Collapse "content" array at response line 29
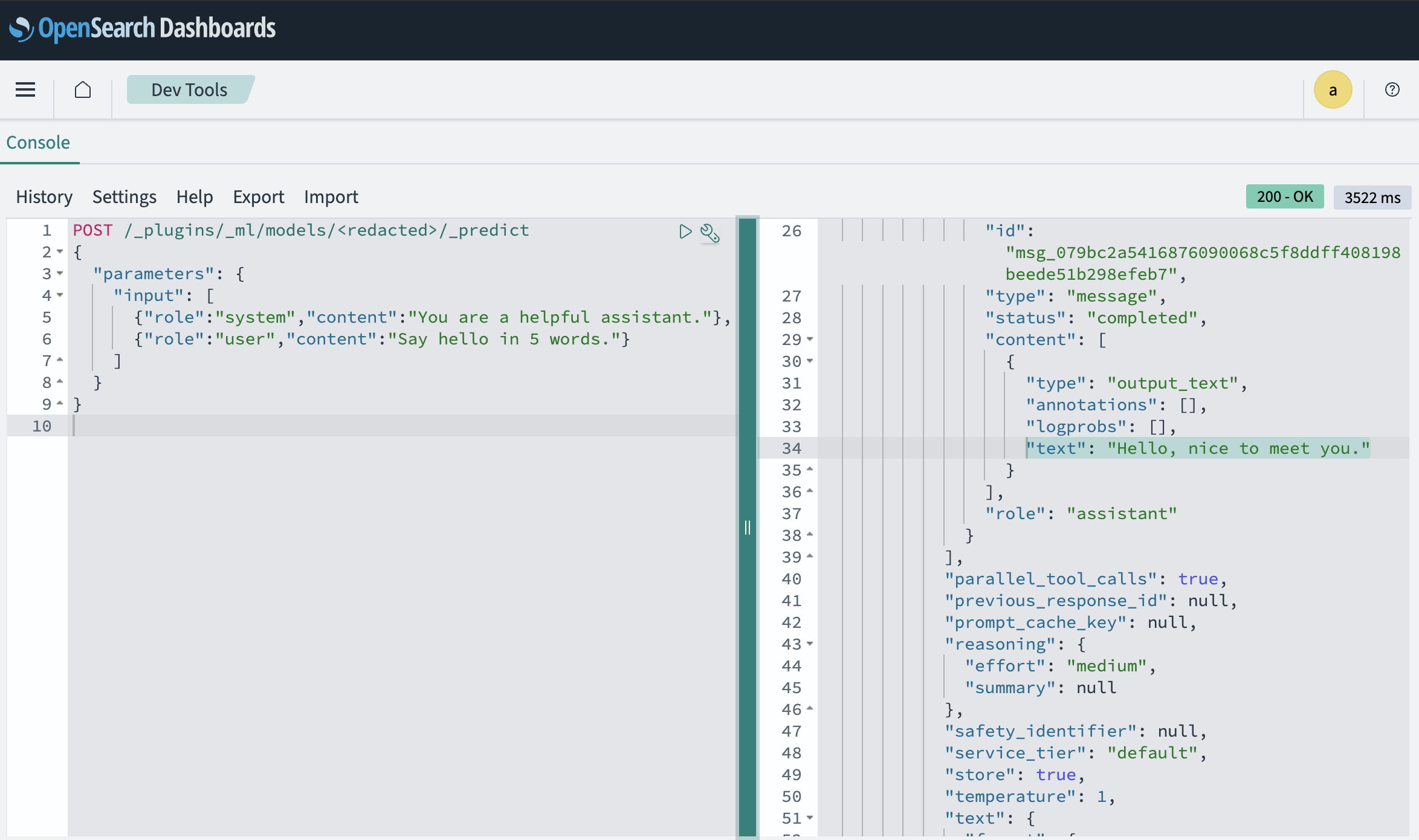 810,339
